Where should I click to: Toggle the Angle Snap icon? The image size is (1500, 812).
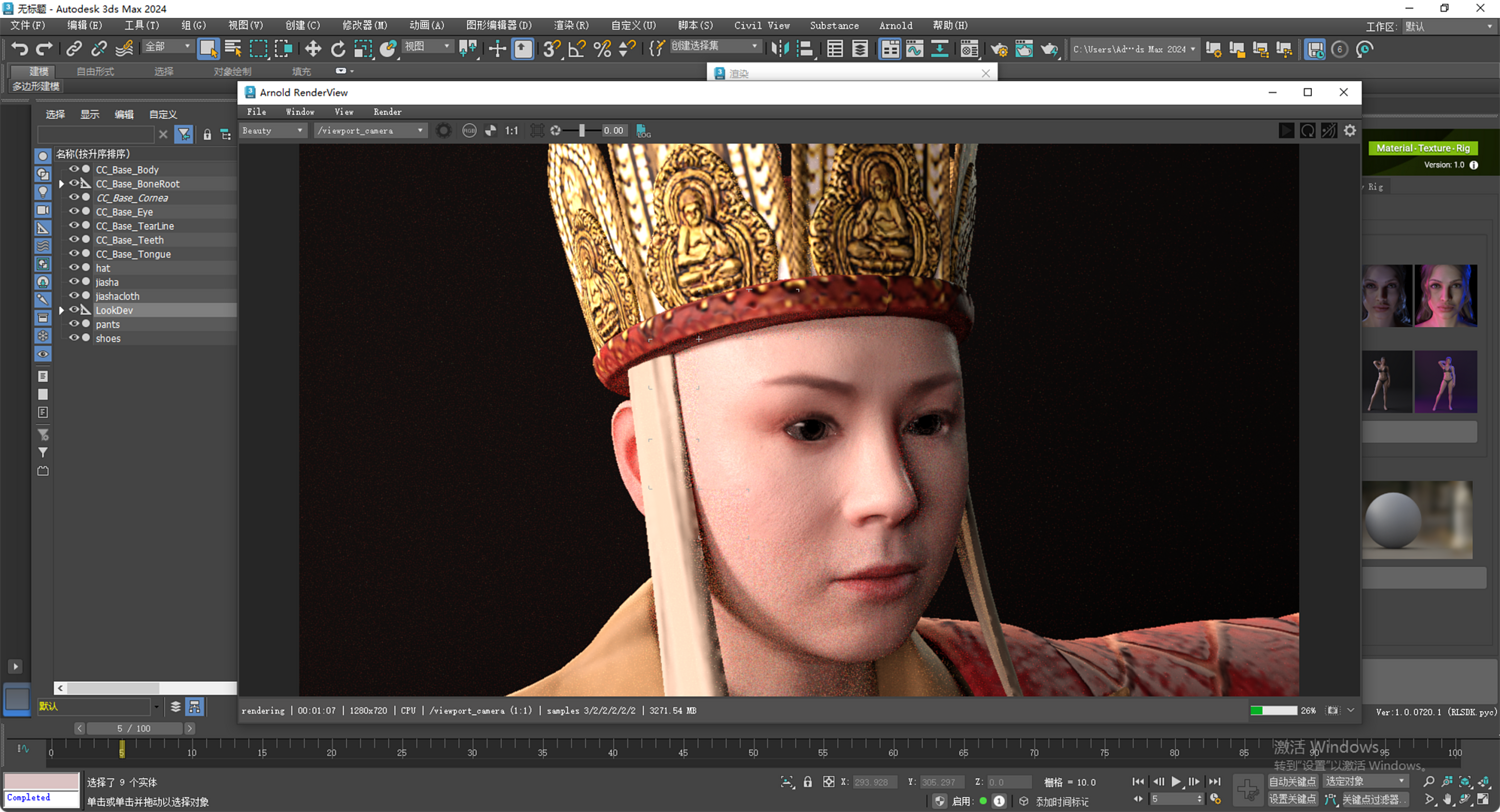click(577, 48)
